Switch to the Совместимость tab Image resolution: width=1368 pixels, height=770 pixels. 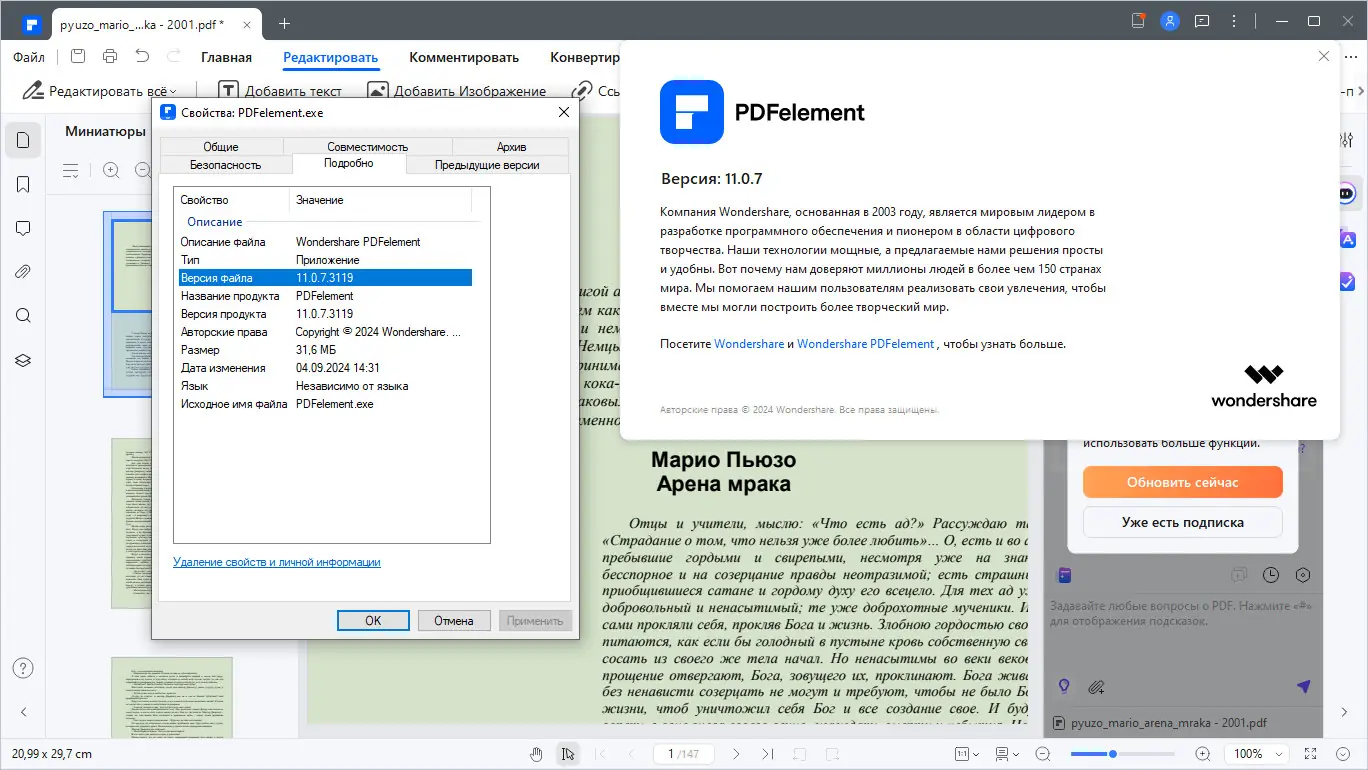coord(368,147)
